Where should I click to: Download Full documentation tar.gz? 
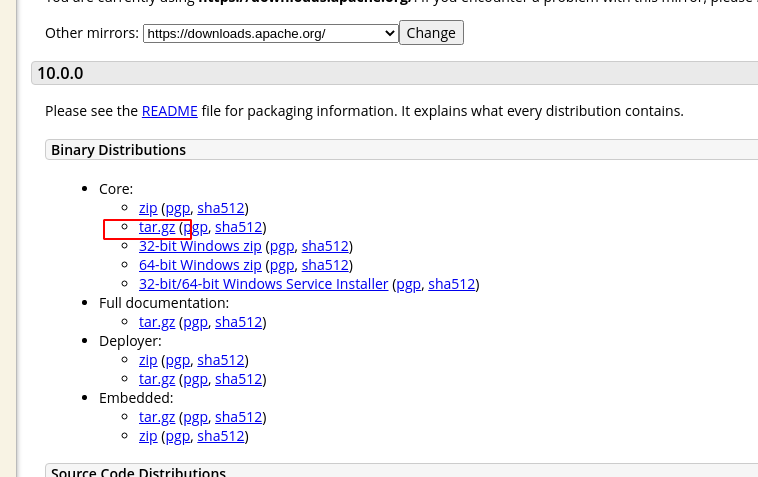(x=157, y=322)
